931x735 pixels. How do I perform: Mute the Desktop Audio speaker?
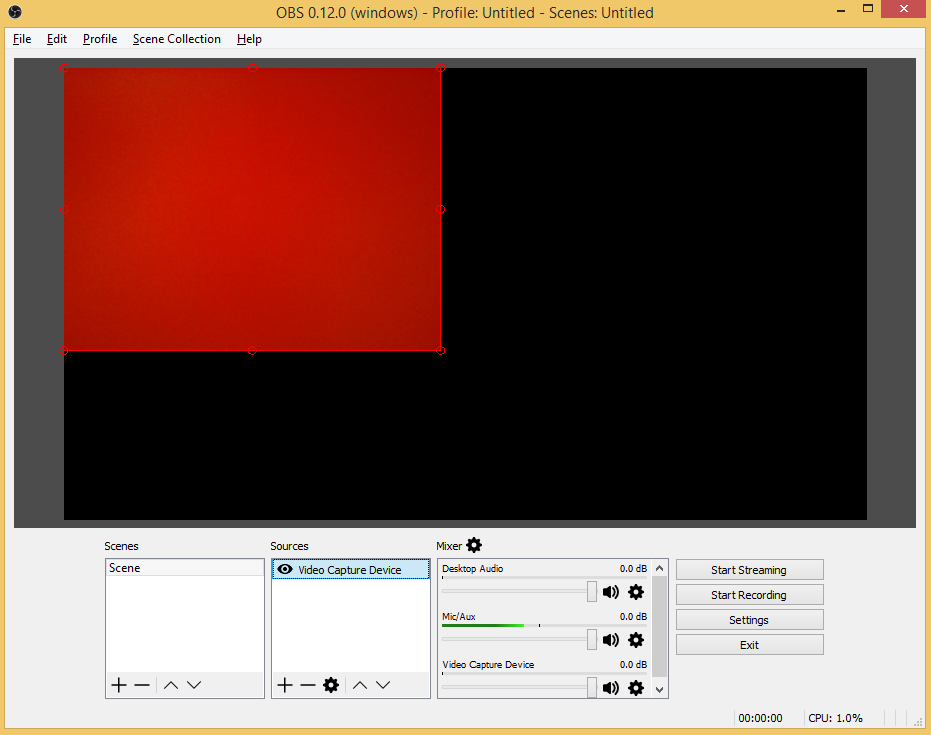pyautogui.click(x=611, y=592)
